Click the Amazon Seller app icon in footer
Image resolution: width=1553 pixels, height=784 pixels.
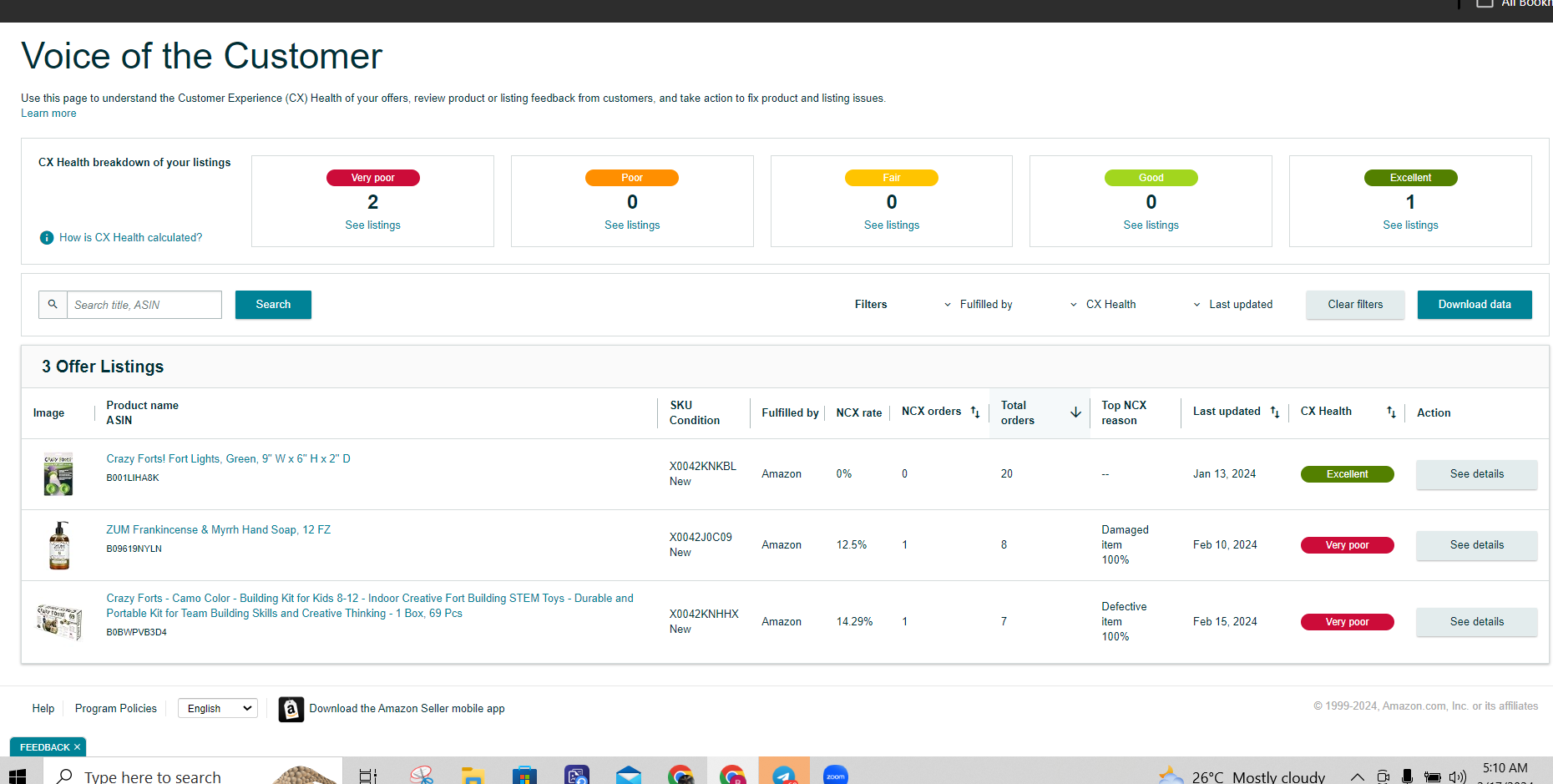click(x=291, y=709)
